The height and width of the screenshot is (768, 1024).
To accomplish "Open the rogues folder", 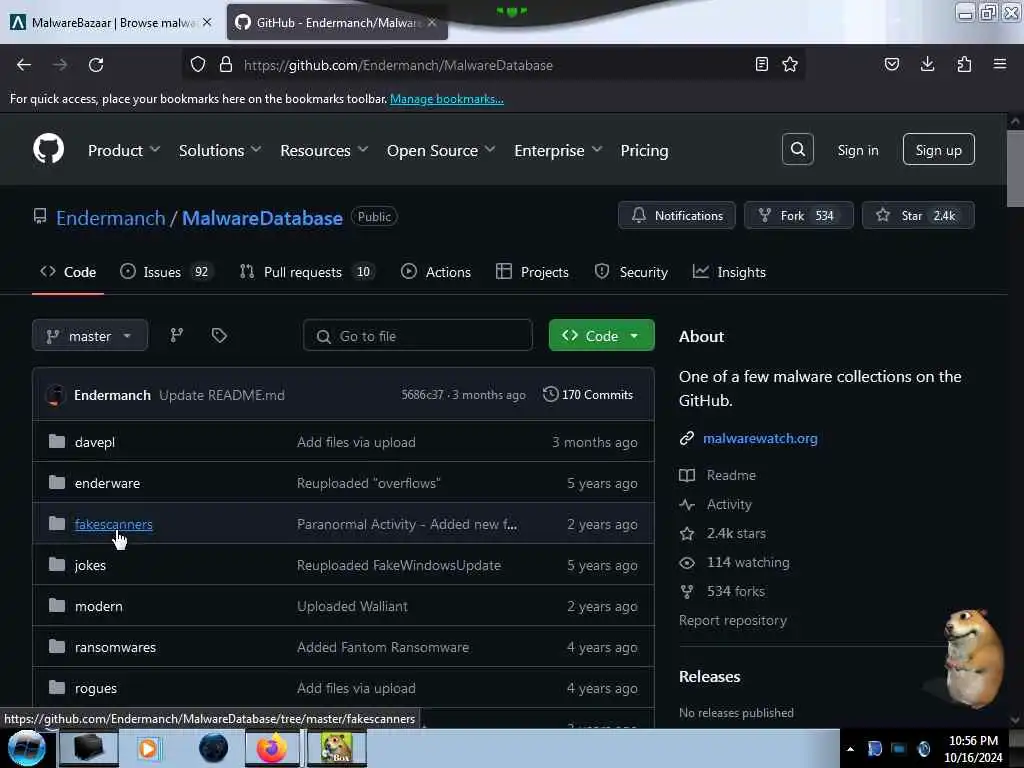I will (96, 688).
